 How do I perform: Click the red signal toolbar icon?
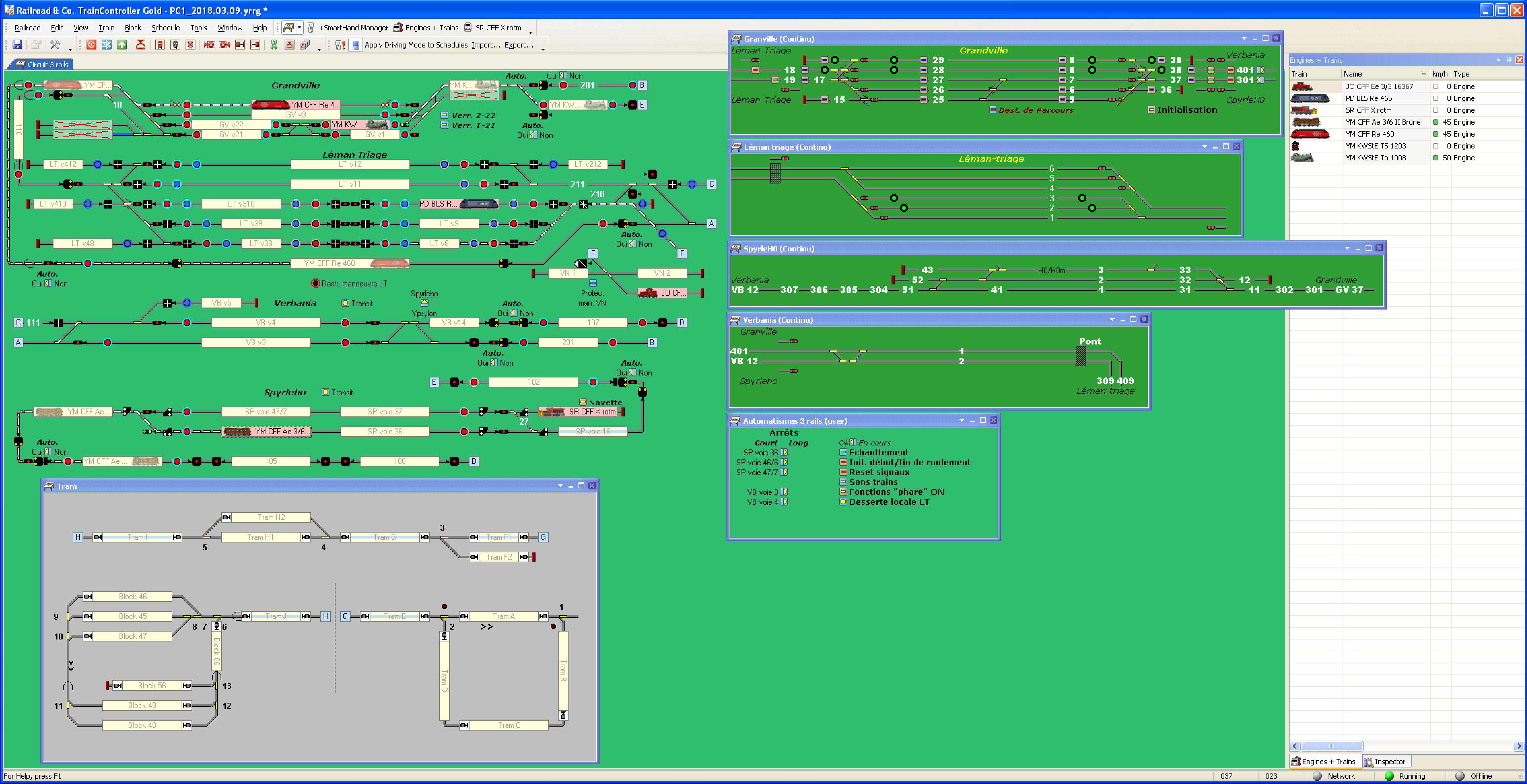coord(160,45)
